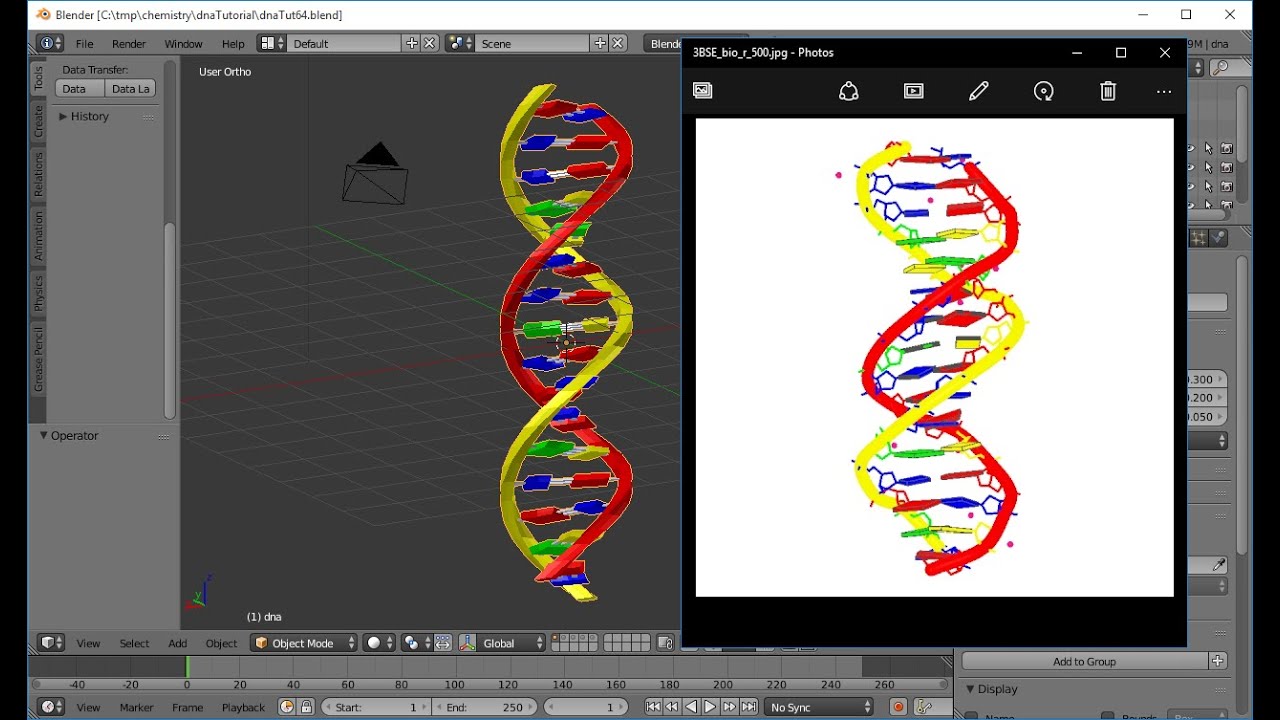Switch to the Physics tab
Viewport: 1280px width, 720px height.
pyautogui.click(x=39, y=294)
